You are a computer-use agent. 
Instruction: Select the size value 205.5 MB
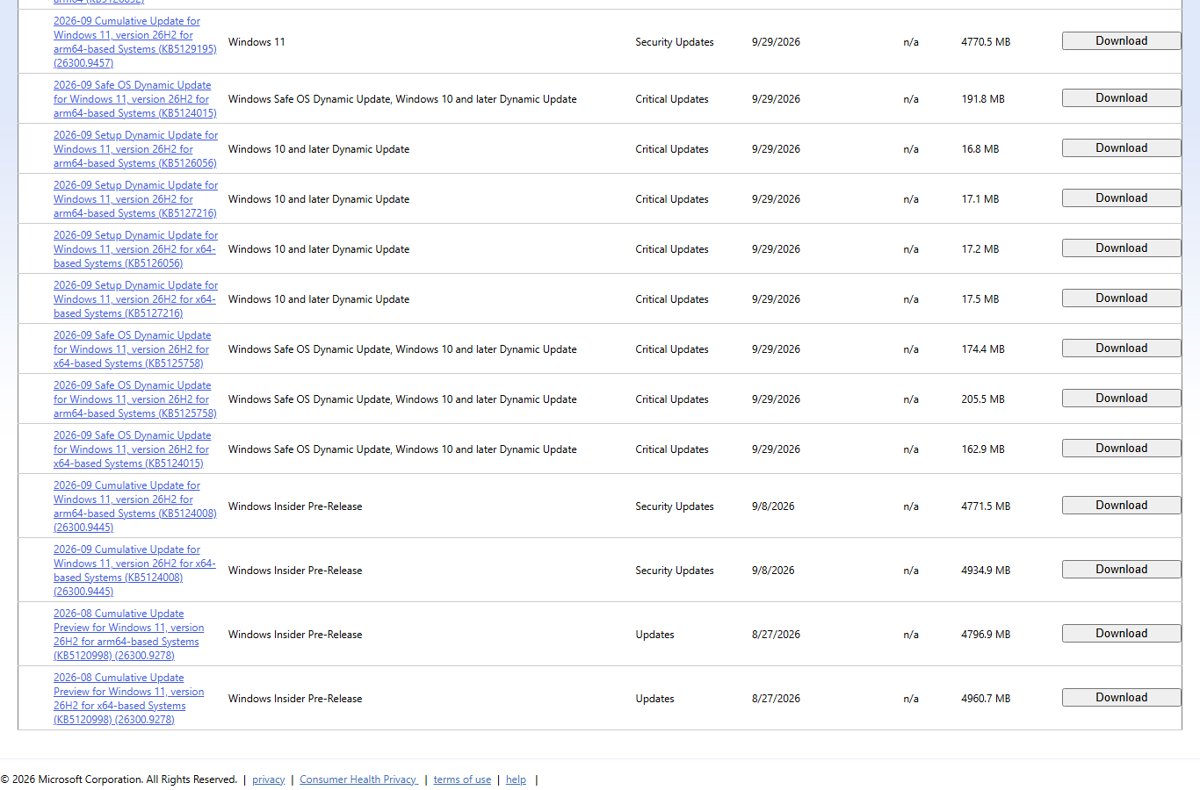point(983,399)
